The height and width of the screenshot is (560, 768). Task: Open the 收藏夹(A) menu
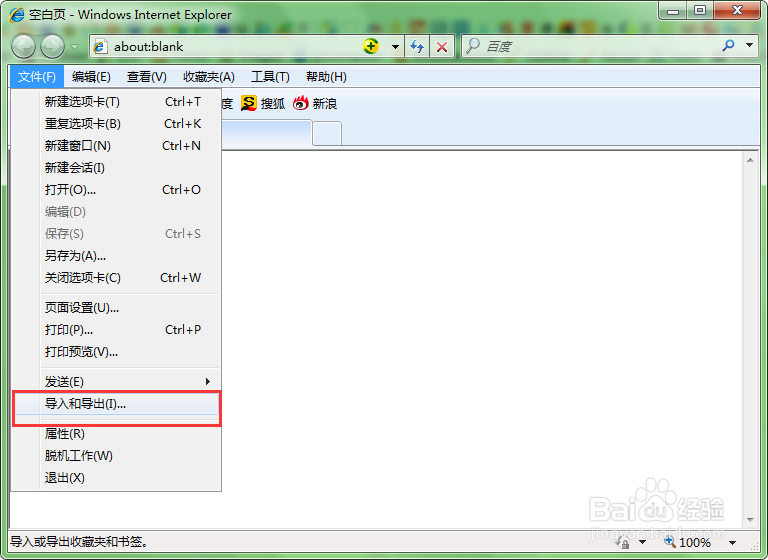click(209, 77)
